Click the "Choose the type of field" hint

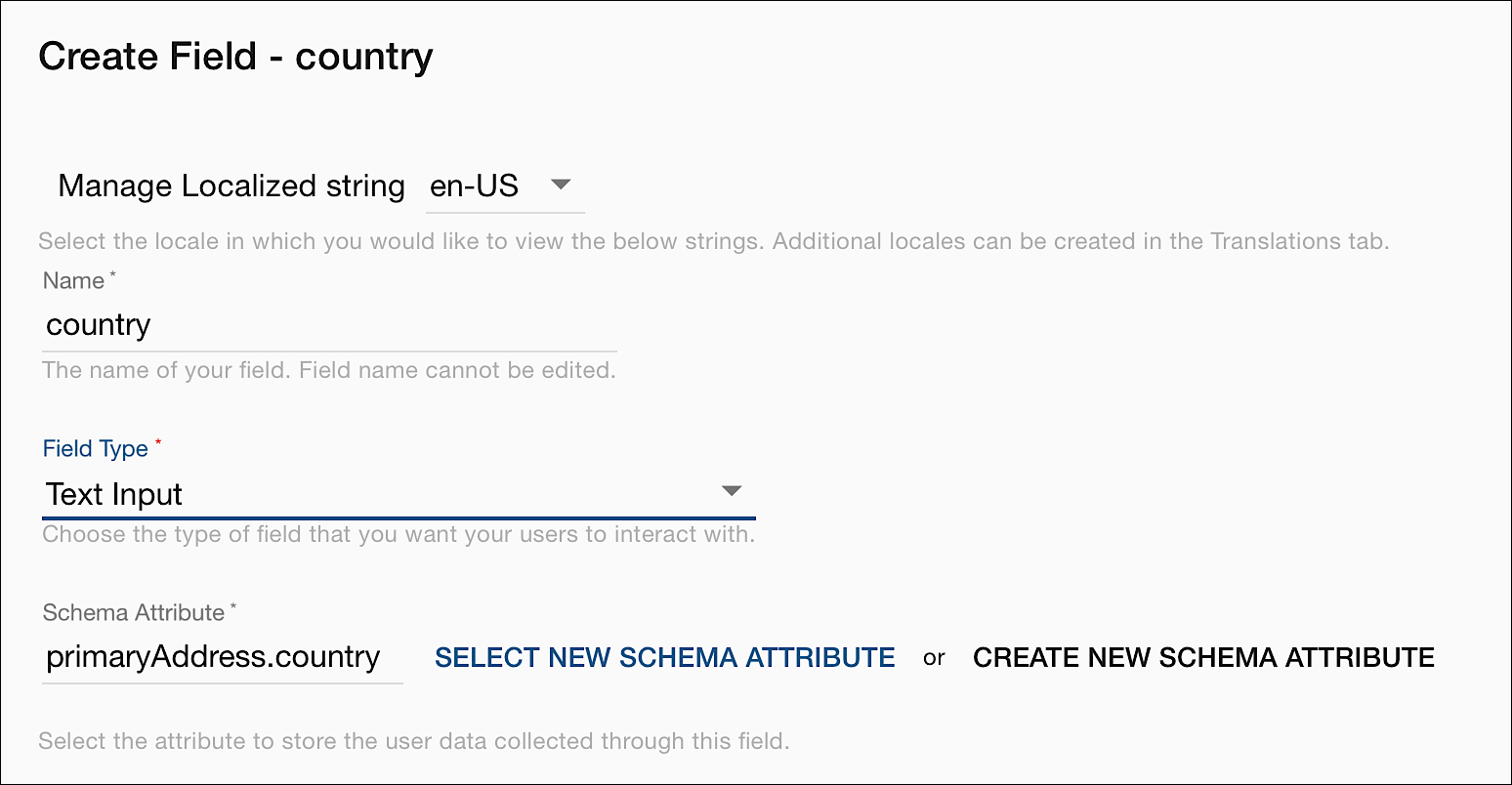pyautogui.click(x=399, y=535)
